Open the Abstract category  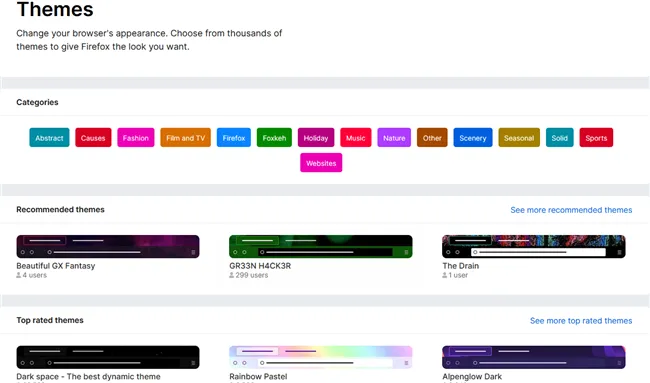tap(49, 138)
